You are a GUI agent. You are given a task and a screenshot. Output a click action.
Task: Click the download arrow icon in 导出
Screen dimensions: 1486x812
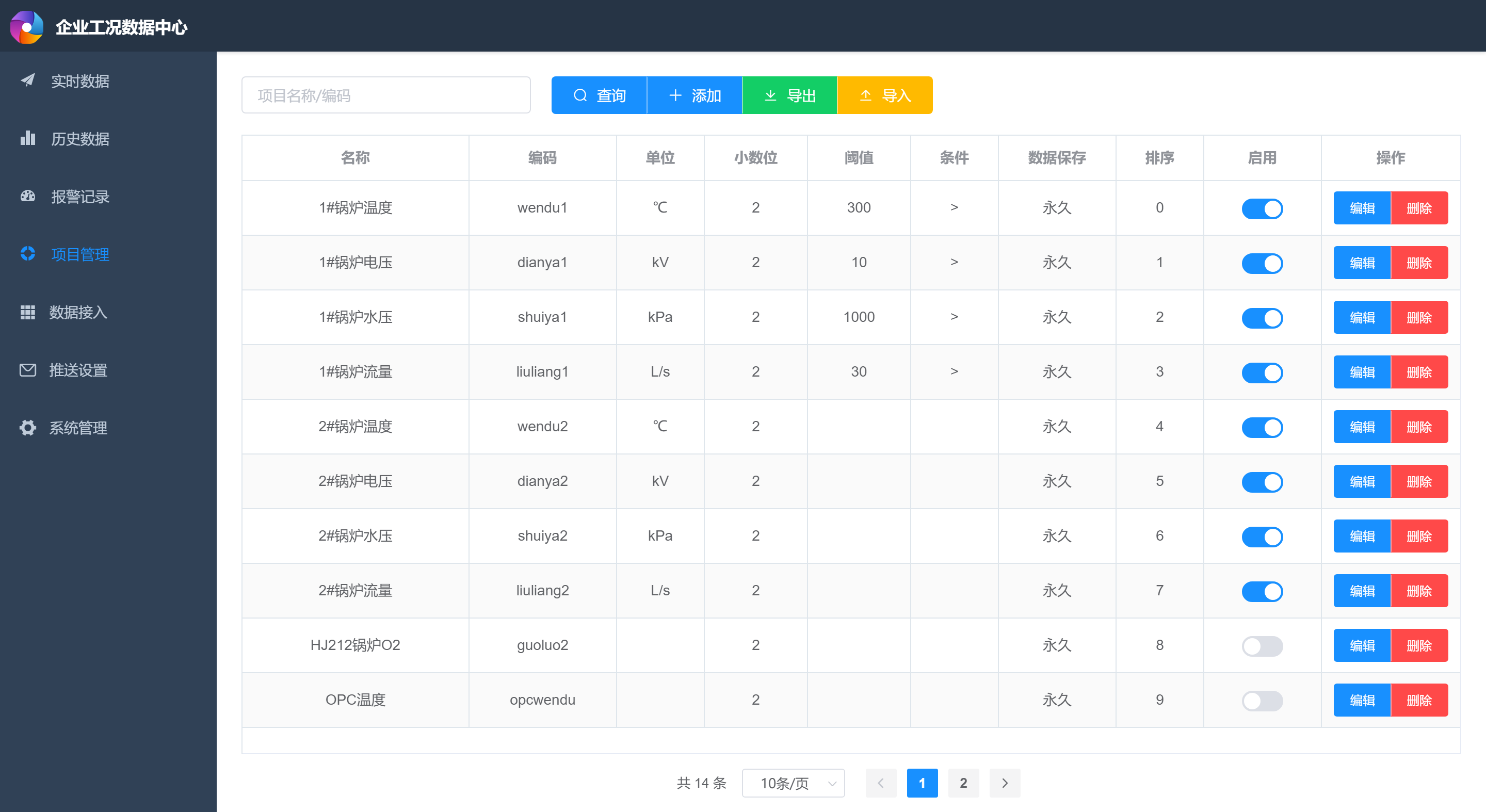pos(770,95)
